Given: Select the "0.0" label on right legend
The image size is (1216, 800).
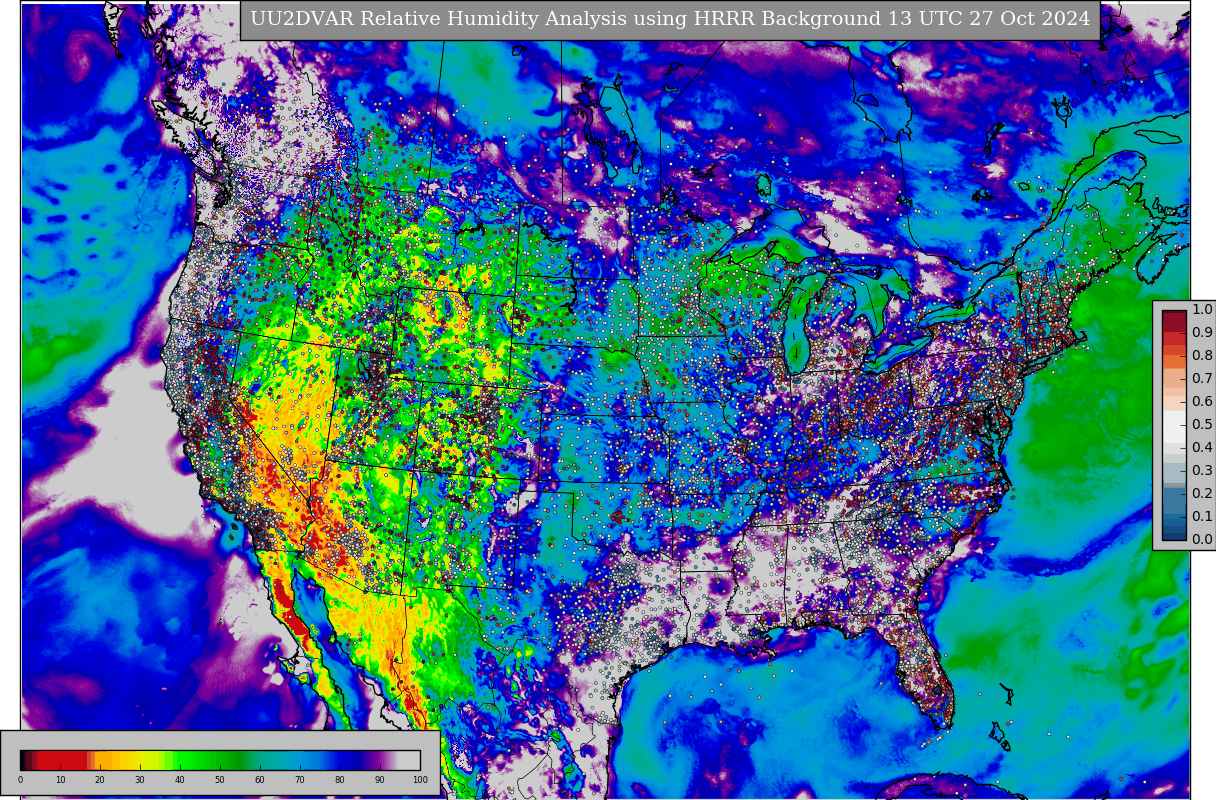Looking at the screenshot, I should pyautogui.click(x=1202, y=539).
